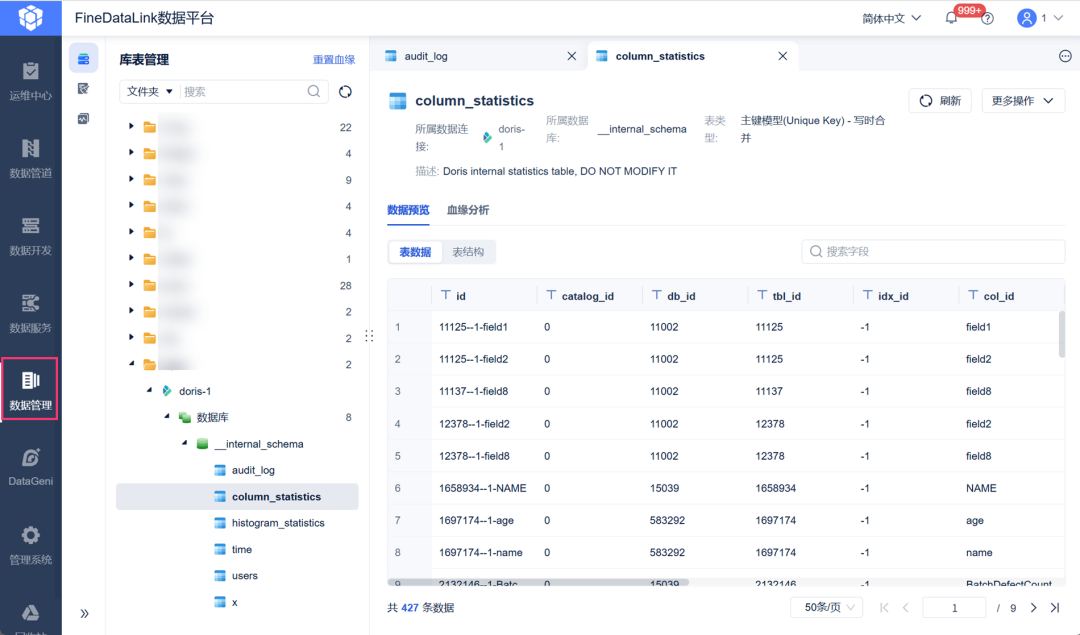1080x635 pixels.
Task: Expand the folder with count 28
Action: [131, 284]
